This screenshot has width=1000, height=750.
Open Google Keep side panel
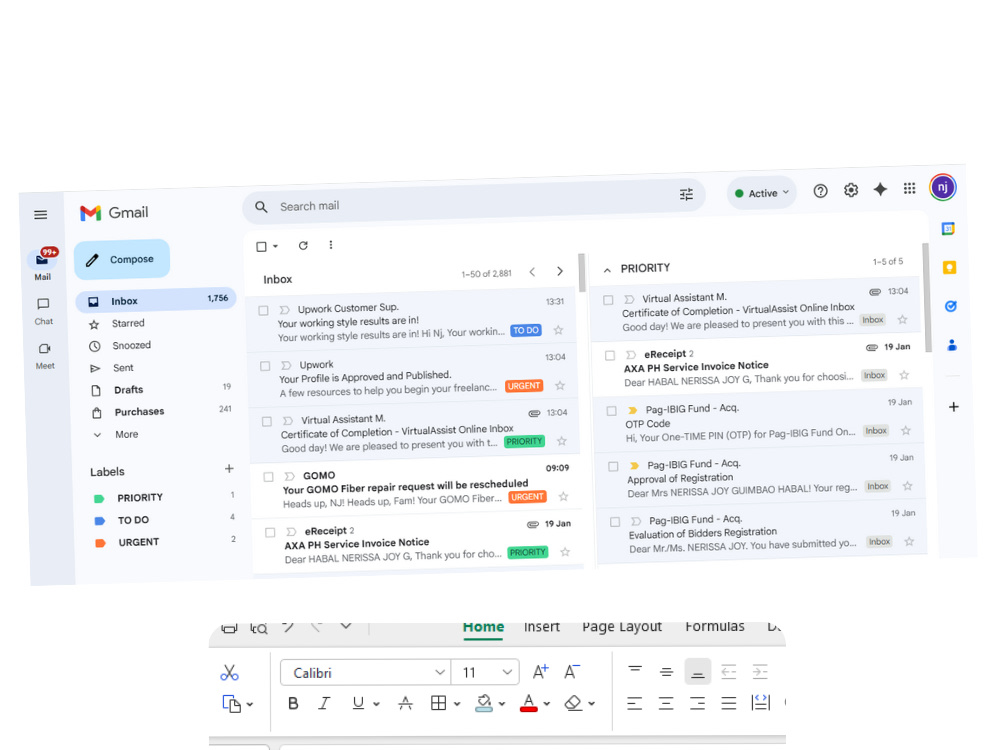(x=950, y=267)
